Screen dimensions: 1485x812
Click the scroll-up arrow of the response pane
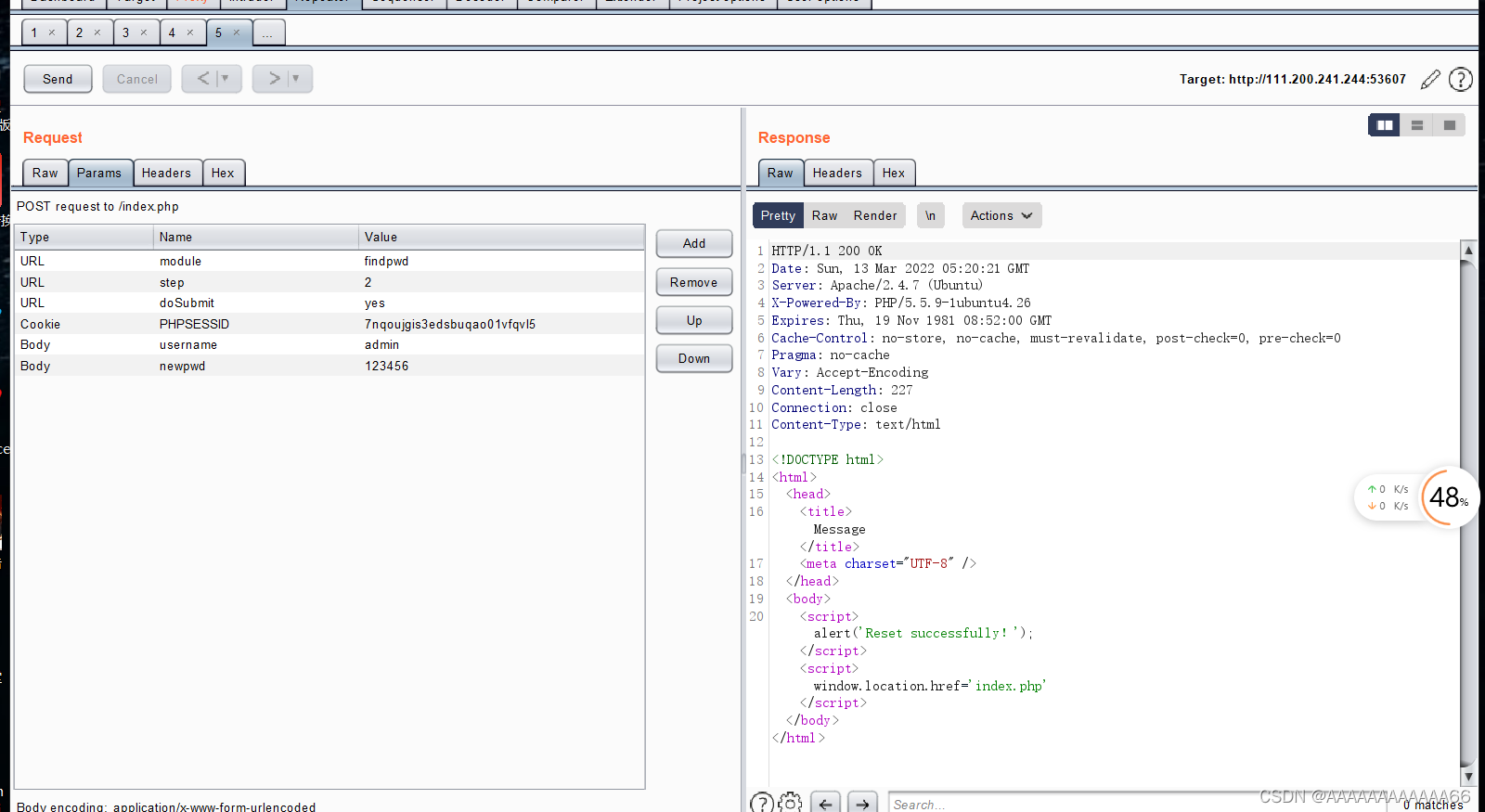point(1468,250)
